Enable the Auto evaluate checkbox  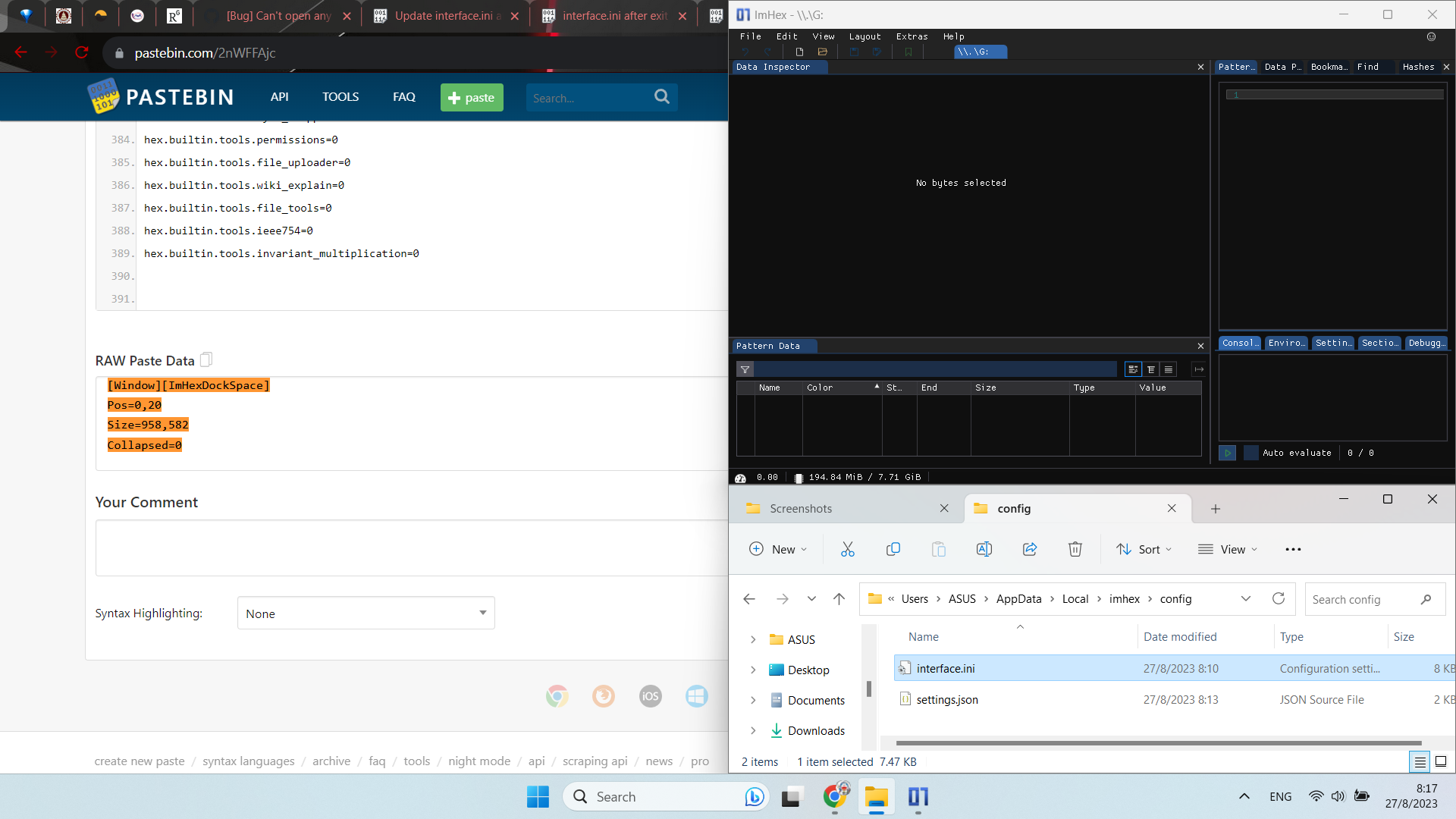click(x=1251, y=453)
